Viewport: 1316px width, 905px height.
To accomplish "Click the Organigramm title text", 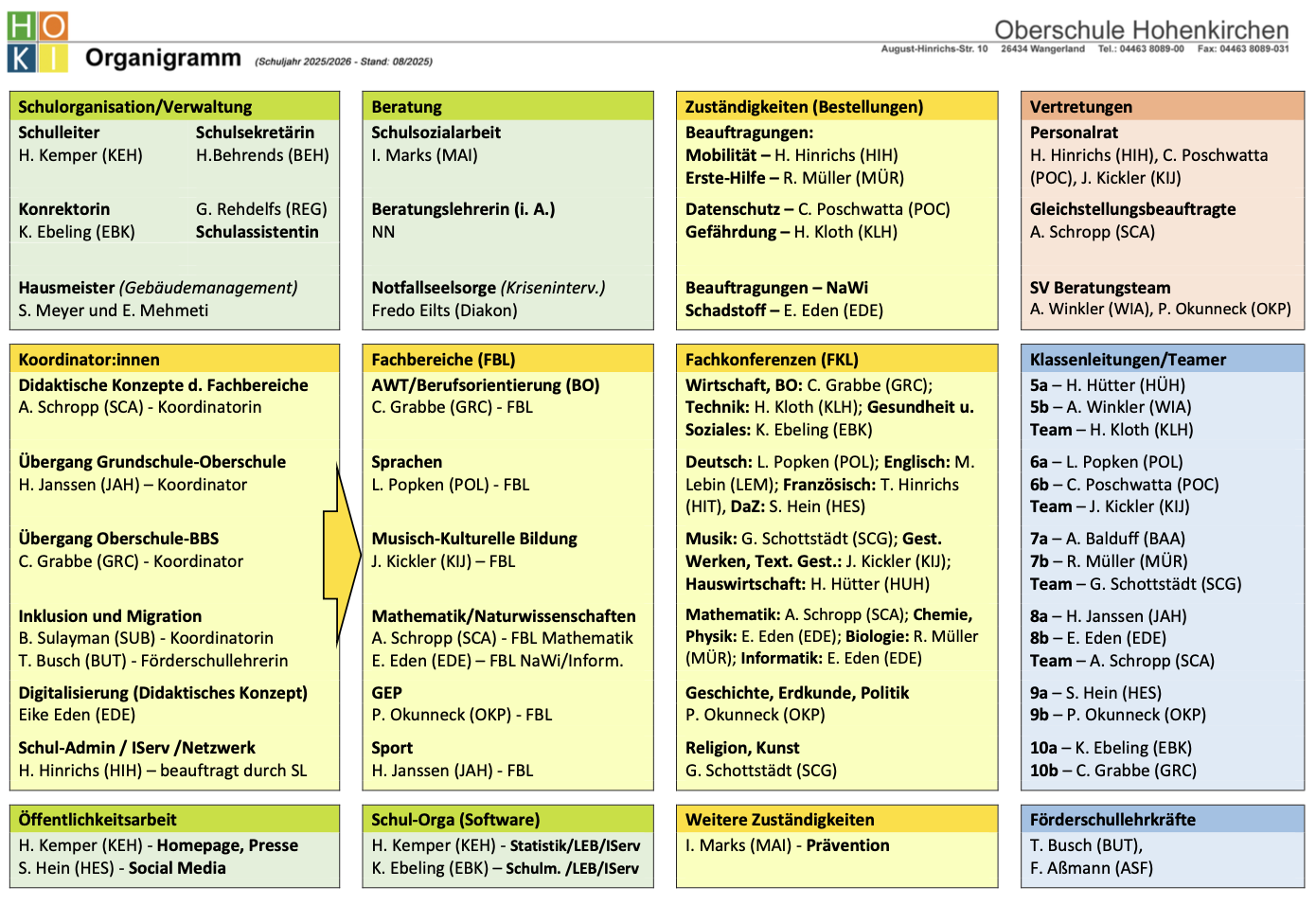I will 163,59.
